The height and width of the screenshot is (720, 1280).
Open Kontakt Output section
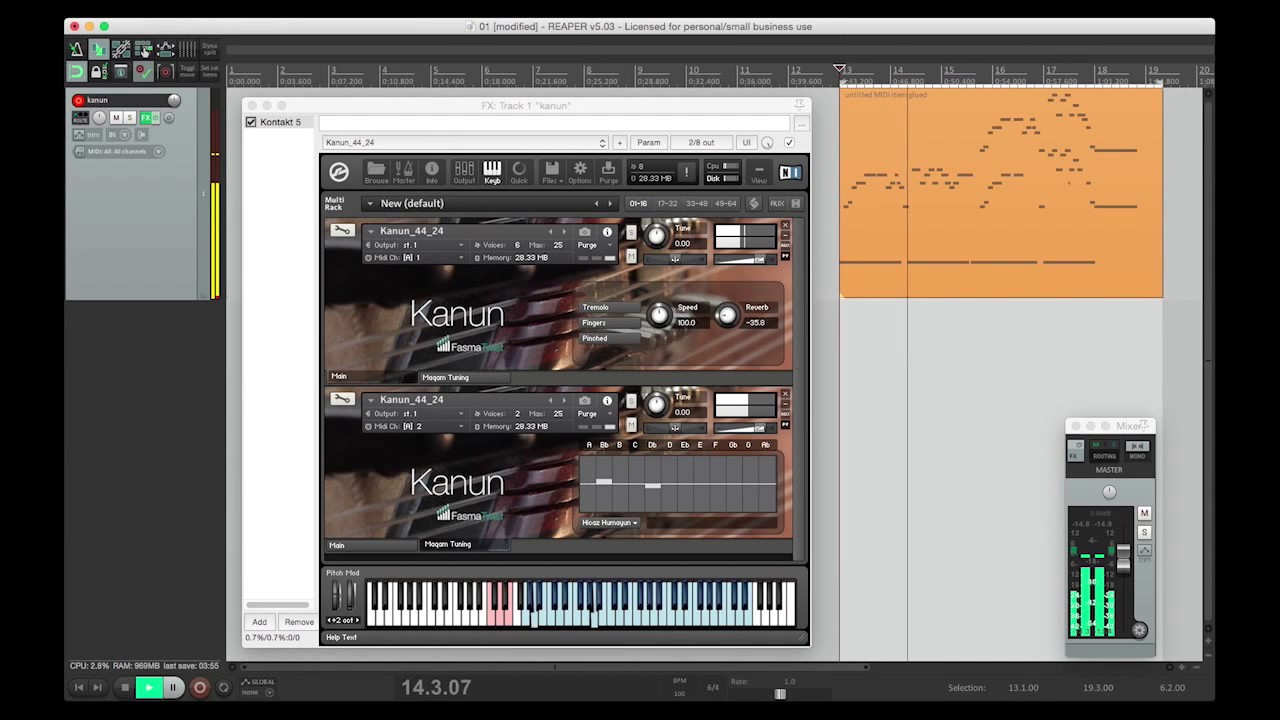tap(464, 172)
